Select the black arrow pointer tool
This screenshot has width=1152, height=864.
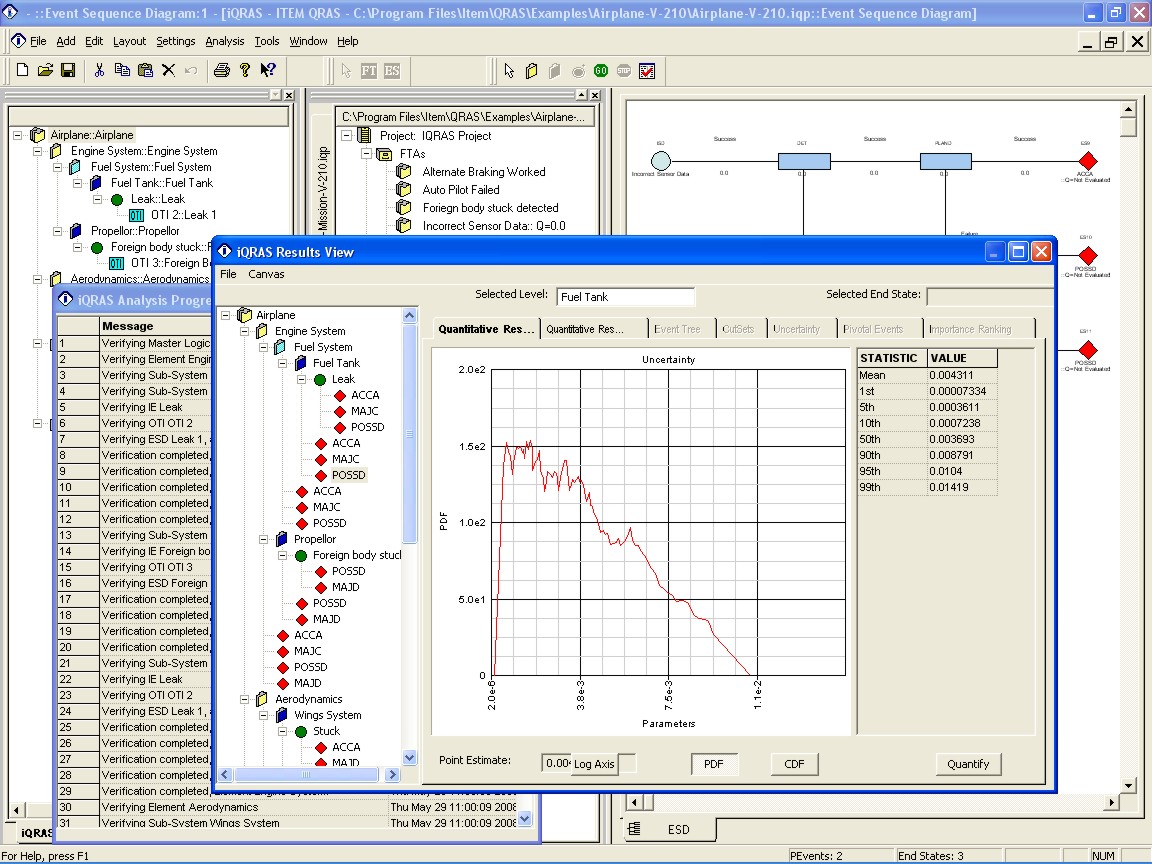508,71
